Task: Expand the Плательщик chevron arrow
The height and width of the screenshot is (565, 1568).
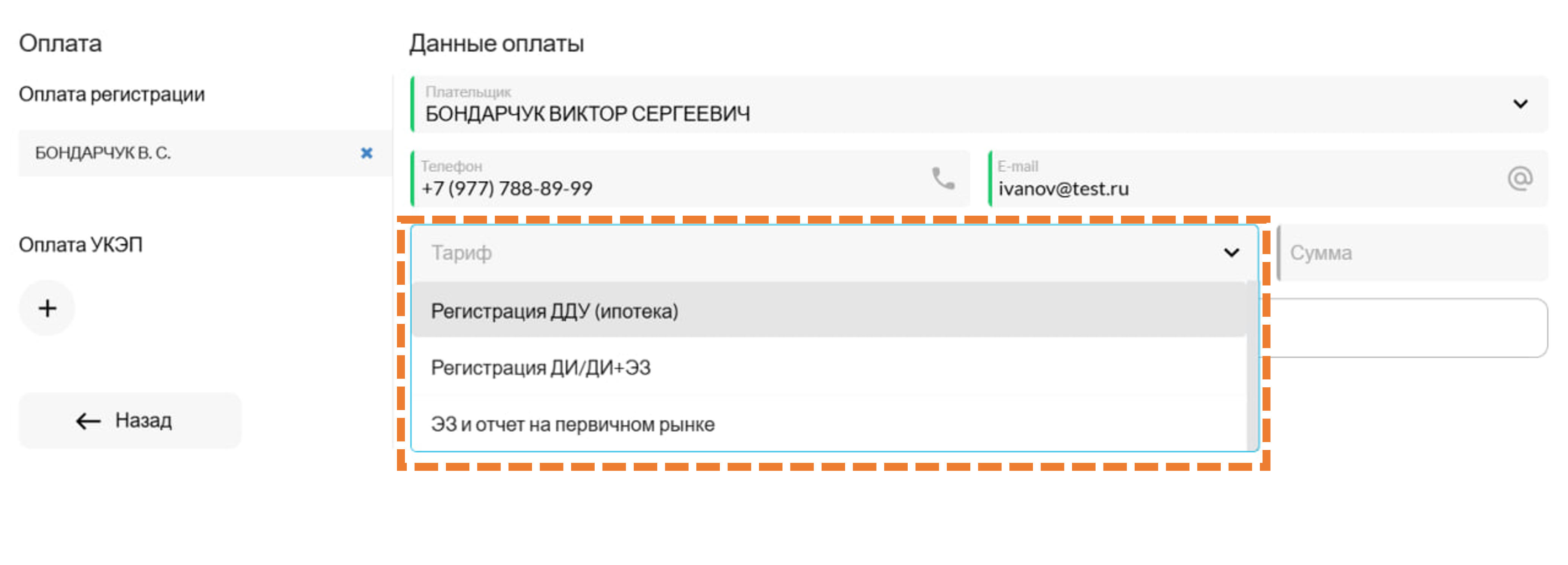Action: tap(1520, 104)
